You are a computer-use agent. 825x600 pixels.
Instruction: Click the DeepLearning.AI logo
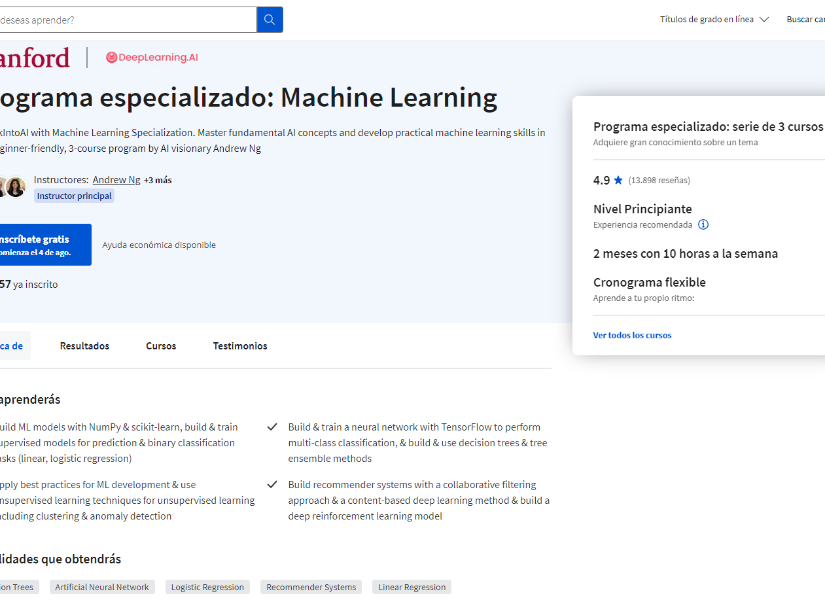coord(151,58)
